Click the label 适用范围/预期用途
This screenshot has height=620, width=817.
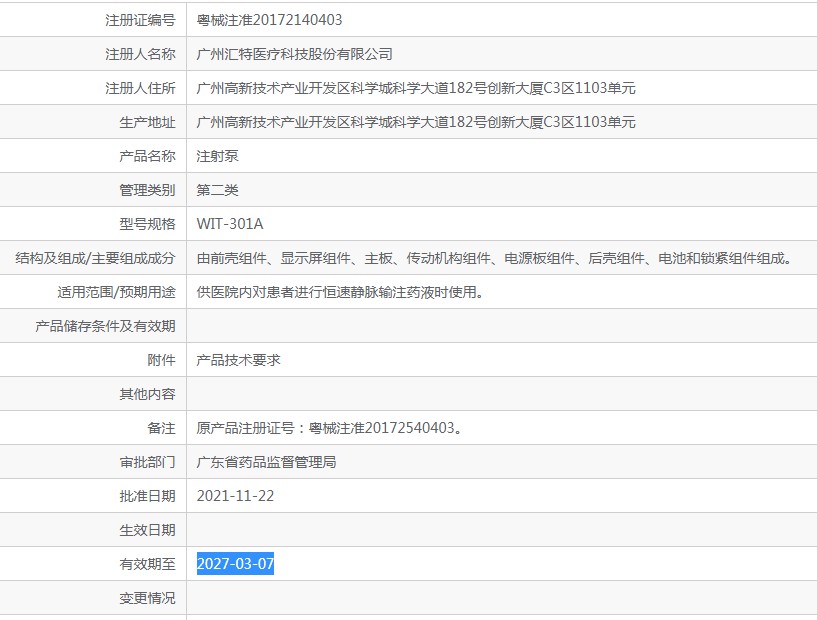click(x=116, y=292)
